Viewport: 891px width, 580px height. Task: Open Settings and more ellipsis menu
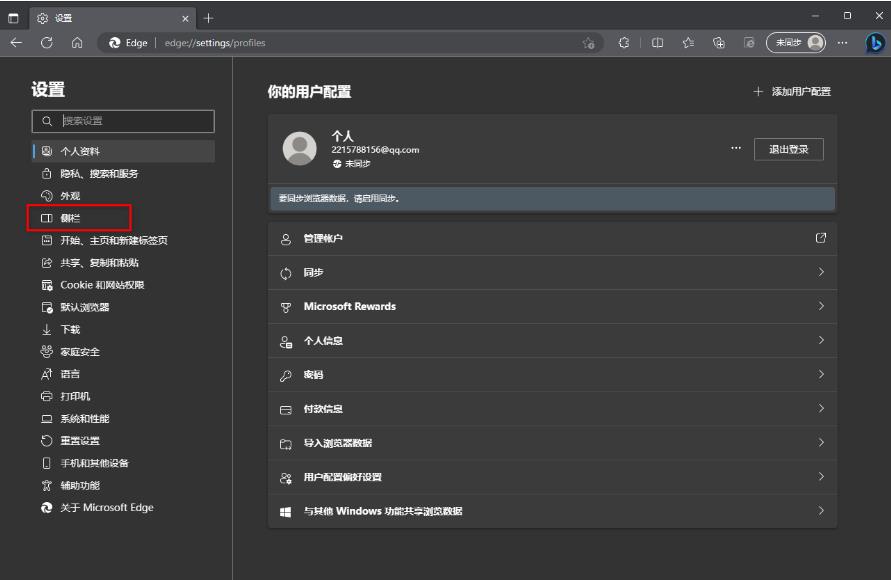[843, 43]
